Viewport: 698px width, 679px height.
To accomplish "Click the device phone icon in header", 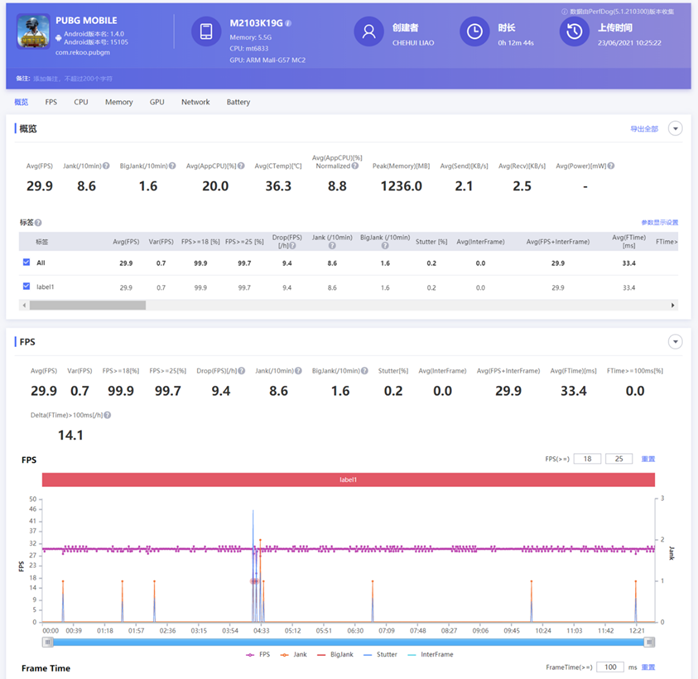I will coord(206,32).
